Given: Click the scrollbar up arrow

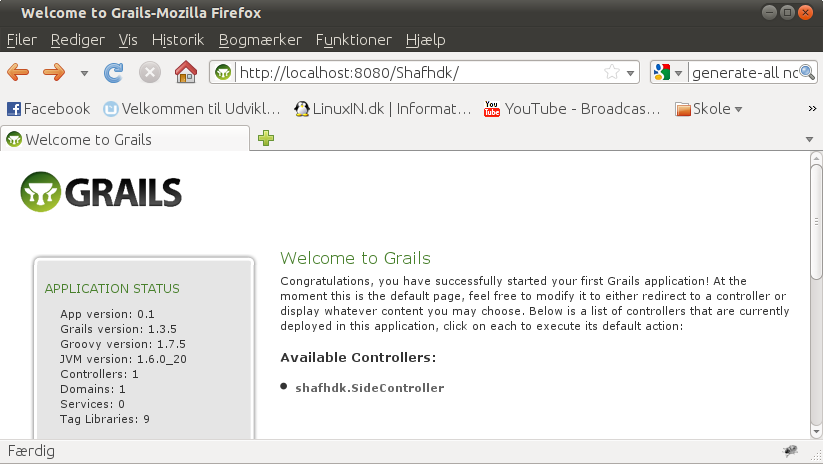Looking at the screenshot, I should (816, 157).
